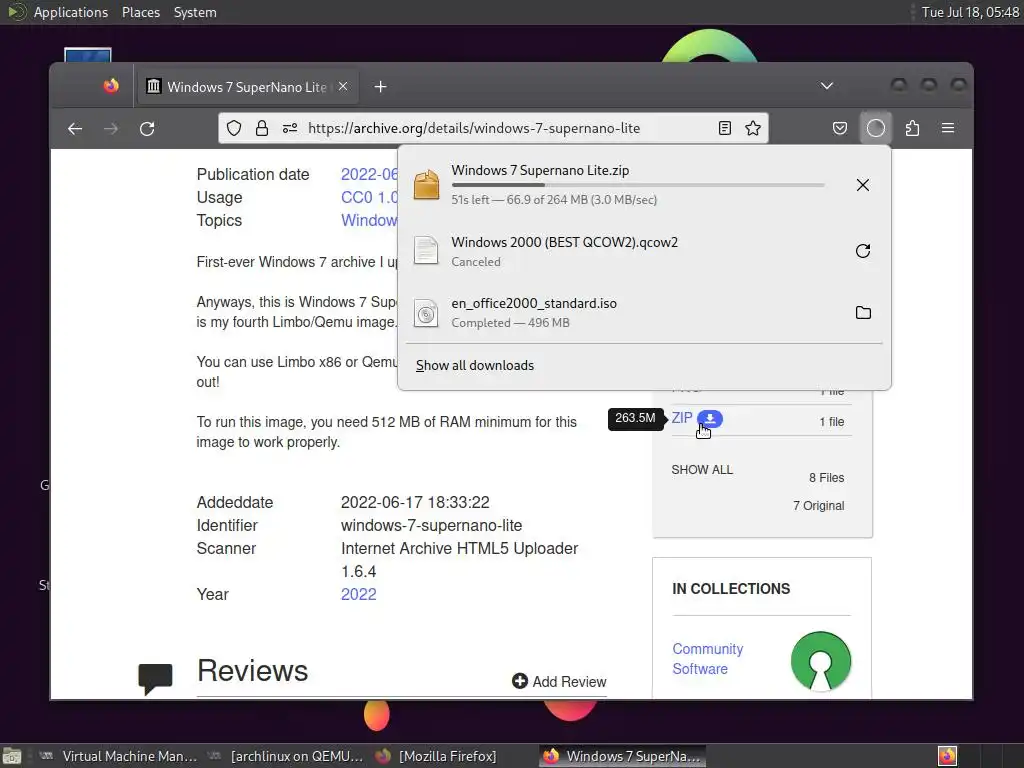Switch to Mozilla Firefox taskbar entry
This screenshot has width=1024, height=768.
(x=436, y=756)
